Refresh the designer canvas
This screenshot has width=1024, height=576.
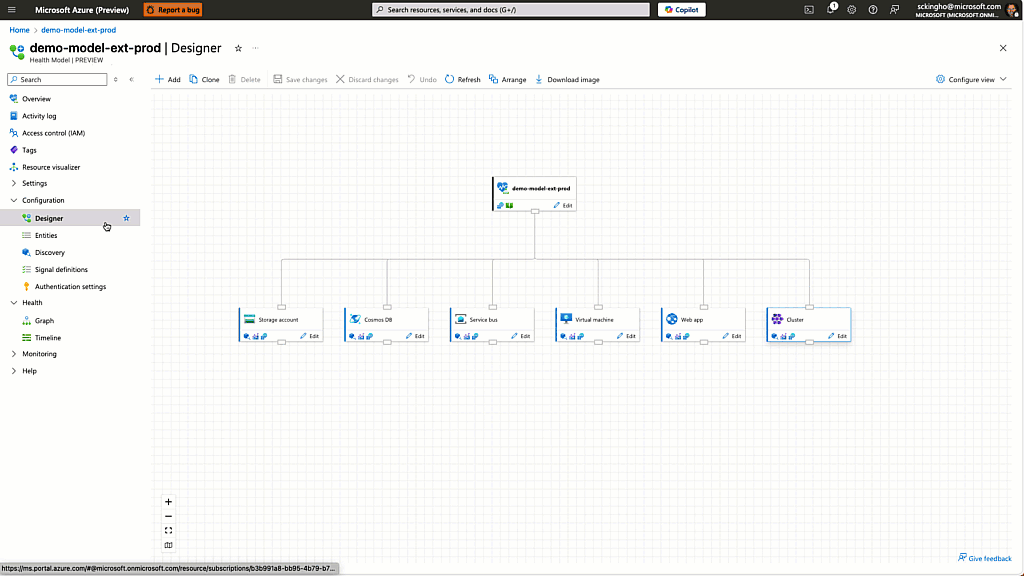(462, 80)
